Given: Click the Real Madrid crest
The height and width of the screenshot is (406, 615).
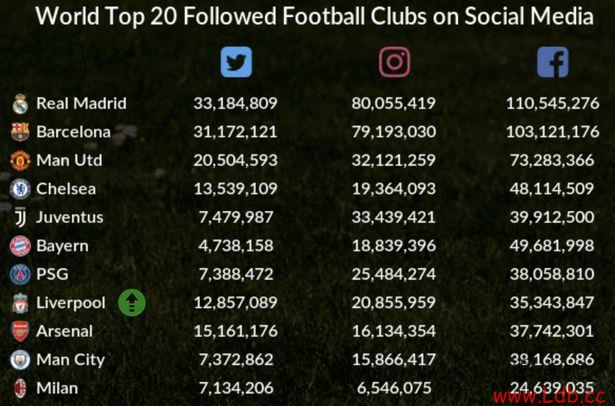Looking at the screenshot, I should click(20, 104).
